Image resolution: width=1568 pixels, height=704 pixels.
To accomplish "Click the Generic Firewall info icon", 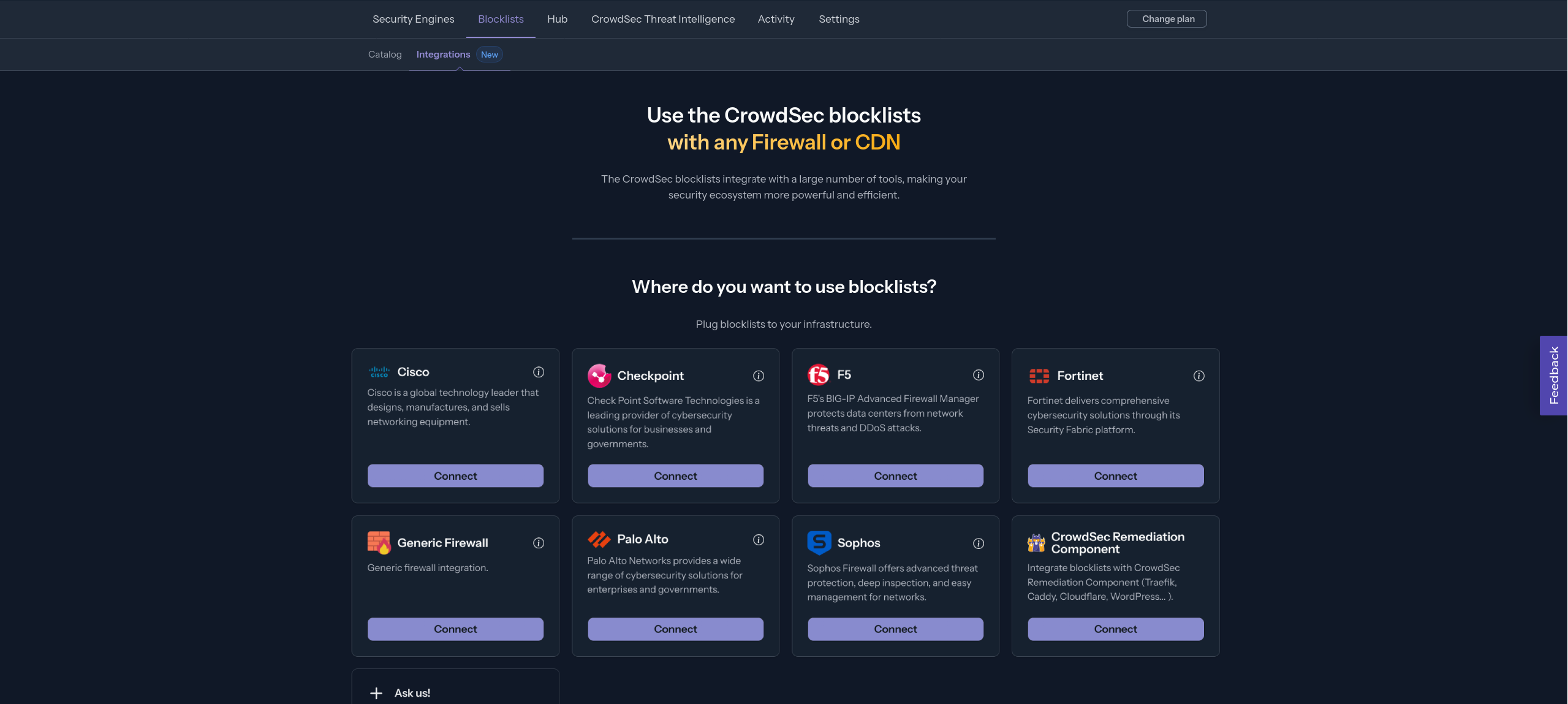I will pos(538,543).
